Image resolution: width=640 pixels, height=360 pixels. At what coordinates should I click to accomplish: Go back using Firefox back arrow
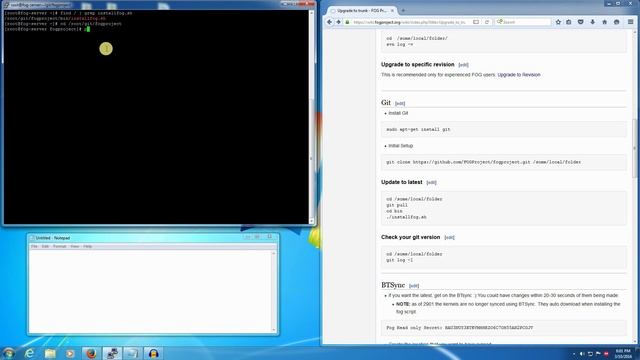[329, 22]
